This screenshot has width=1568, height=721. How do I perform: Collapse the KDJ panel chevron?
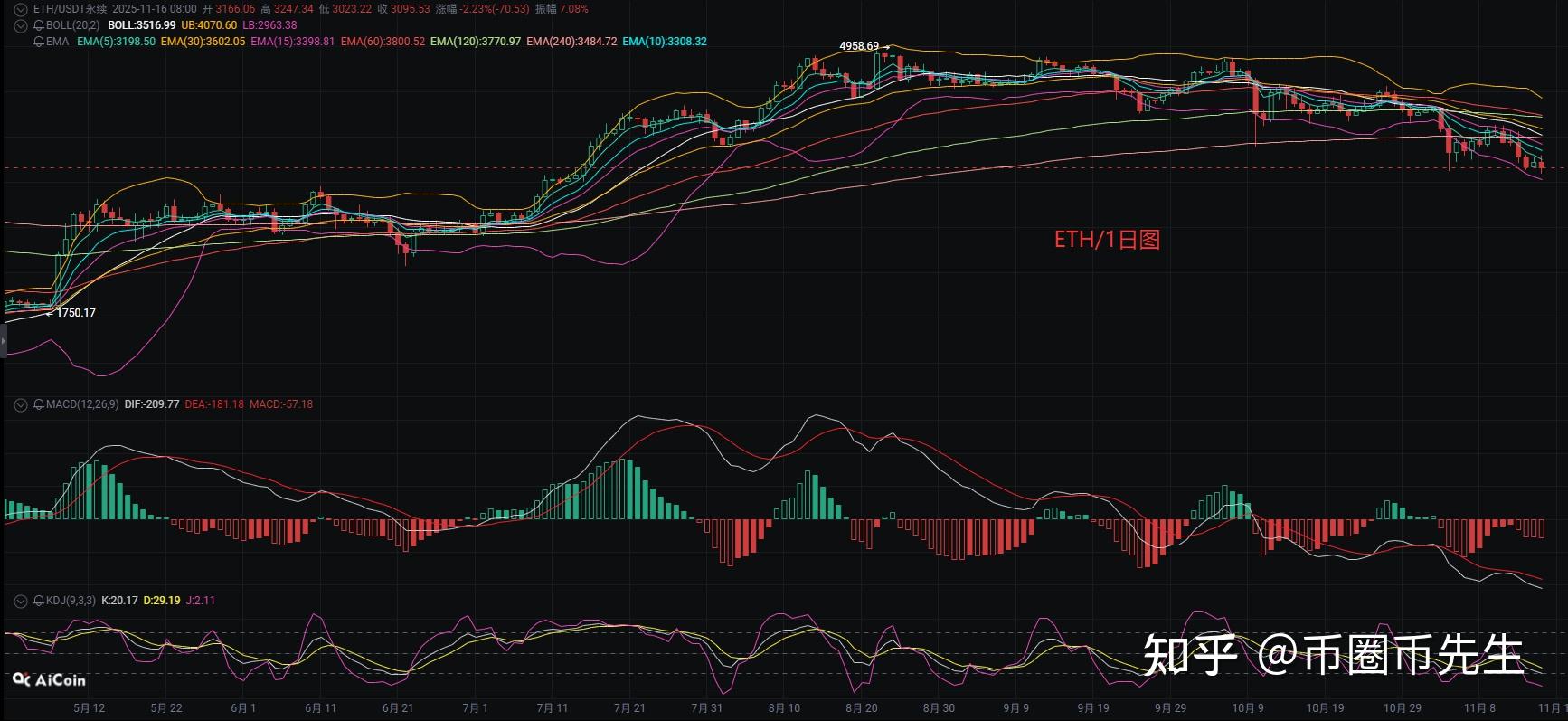click(x=20, y=601)
